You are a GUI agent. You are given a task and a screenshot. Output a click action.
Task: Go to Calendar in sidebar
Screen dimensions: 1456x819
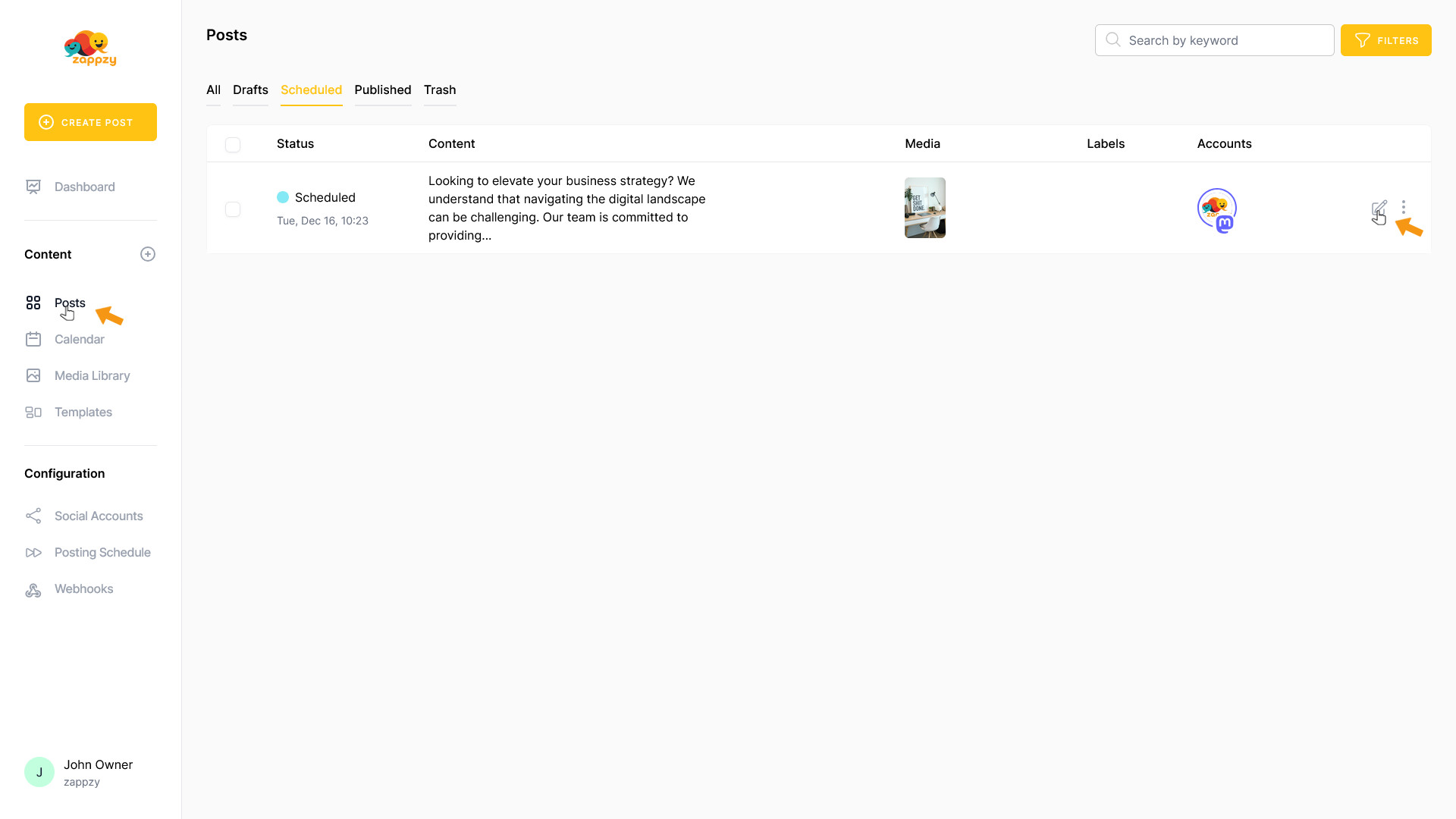pyautogui.click(x=79, y=339)
